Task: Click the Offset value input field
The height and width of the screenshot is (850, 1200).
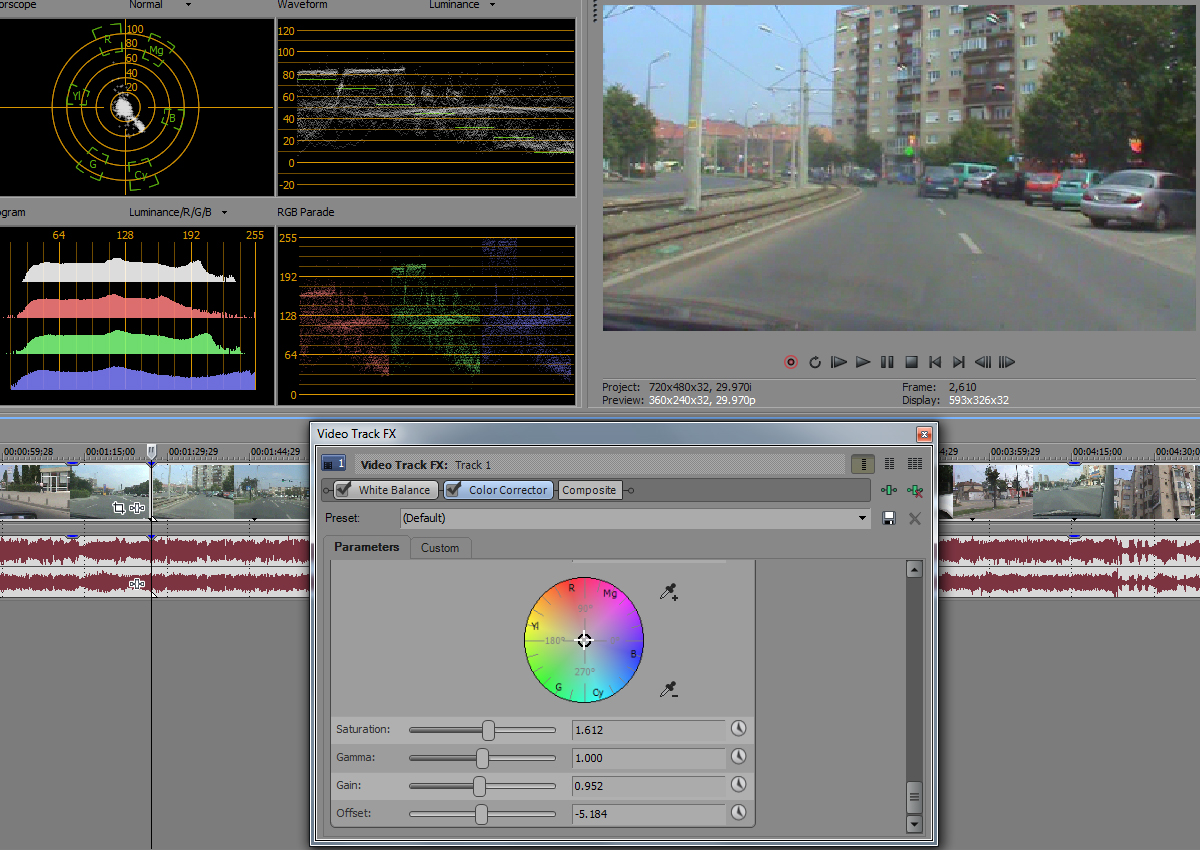Action: coord(648,814)
